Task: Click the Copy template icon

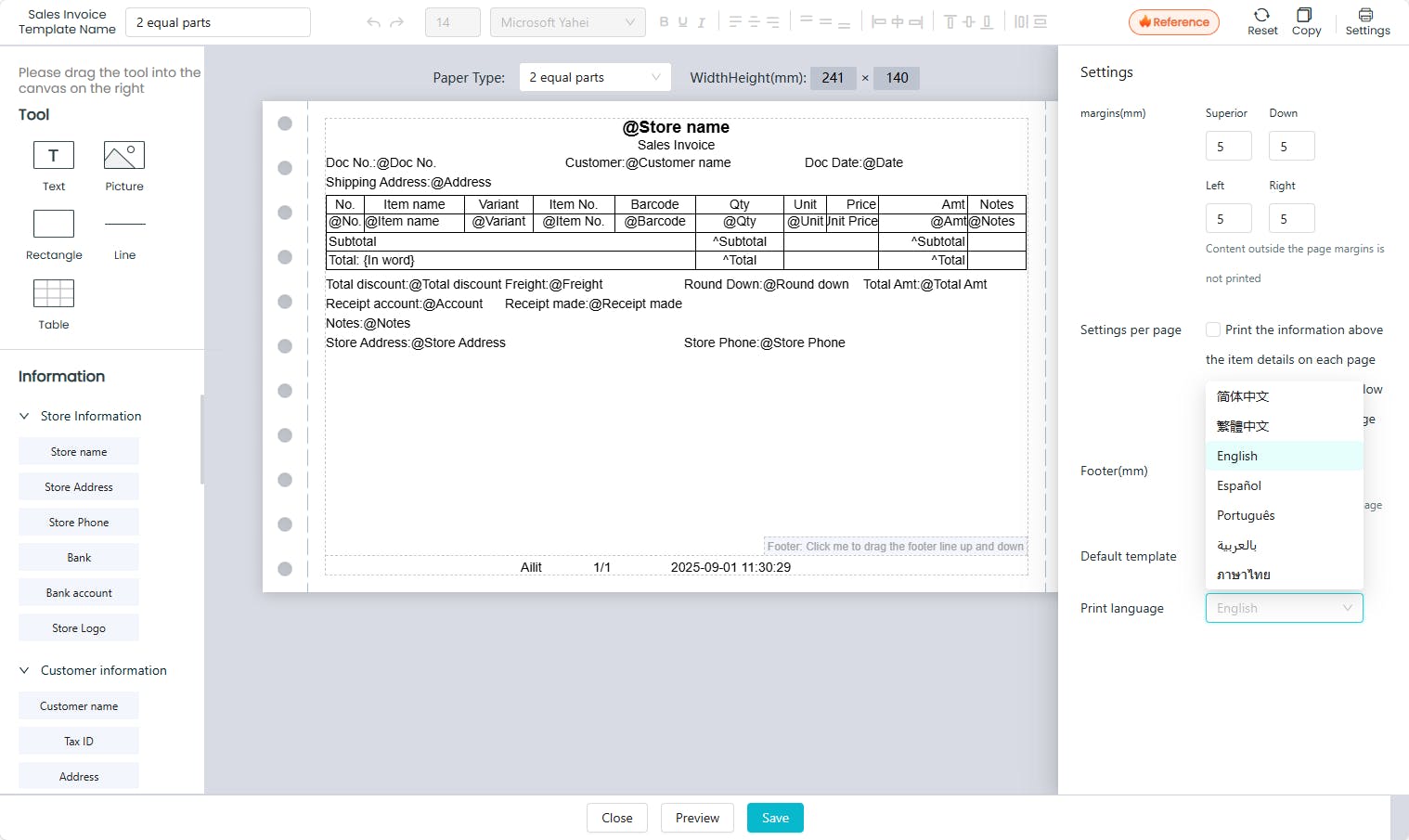Action: [x=1304, y=15]
